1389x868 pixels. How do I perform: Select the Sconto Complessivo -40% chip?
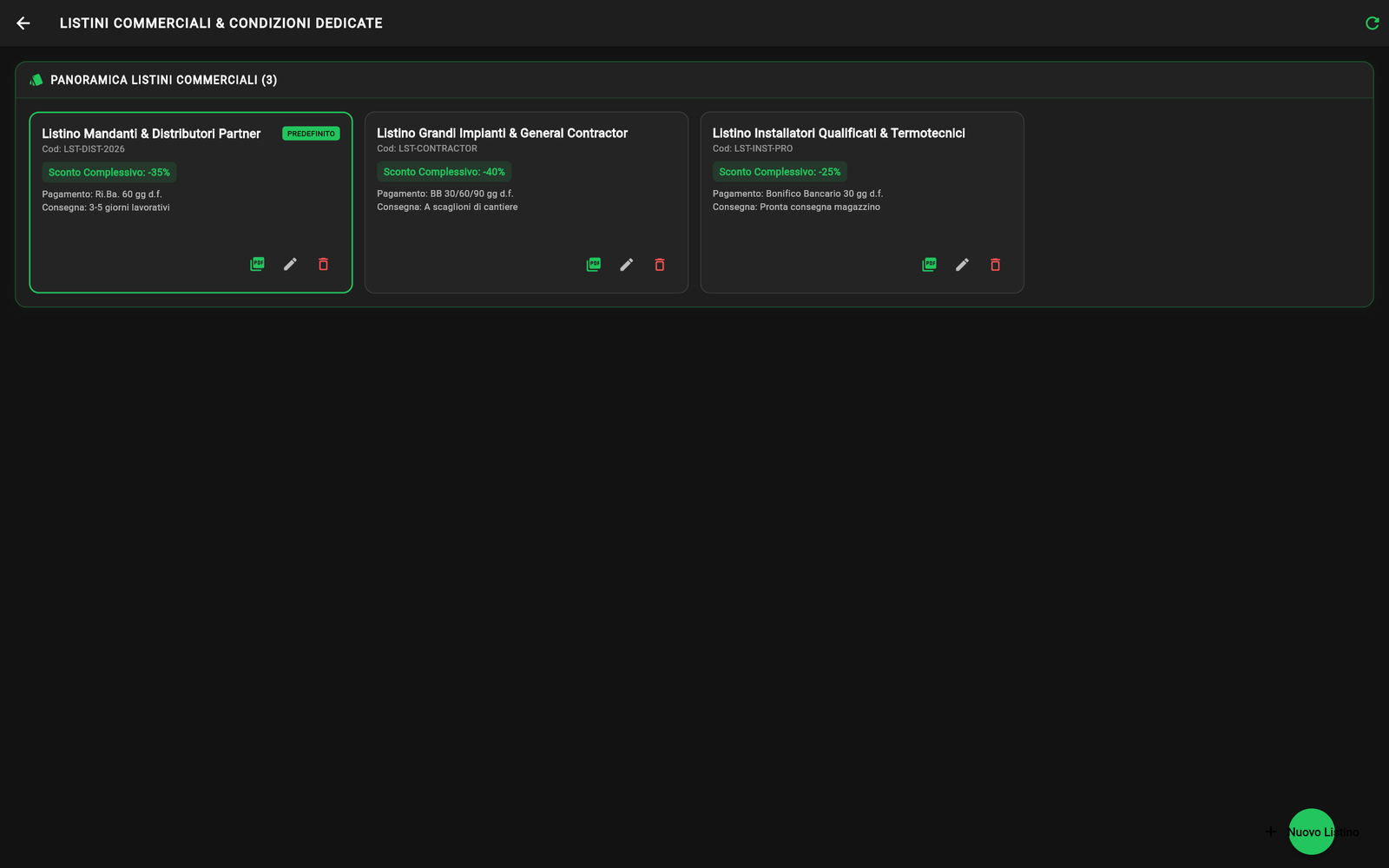(444, 172)
